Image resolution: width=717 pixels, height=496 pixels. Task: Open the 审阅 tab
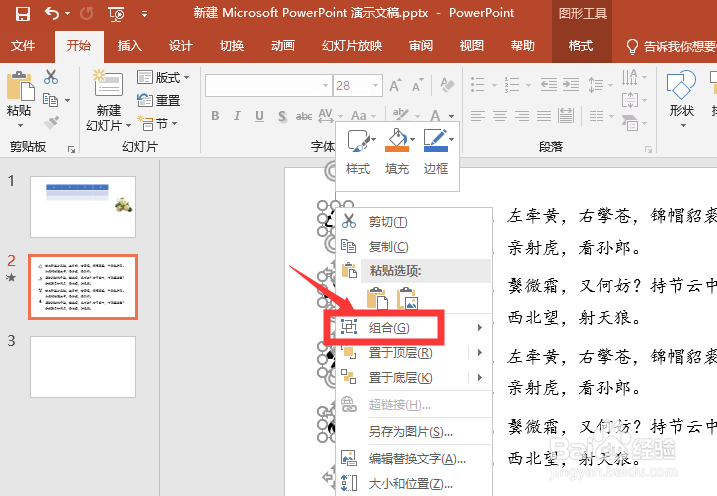421,46
